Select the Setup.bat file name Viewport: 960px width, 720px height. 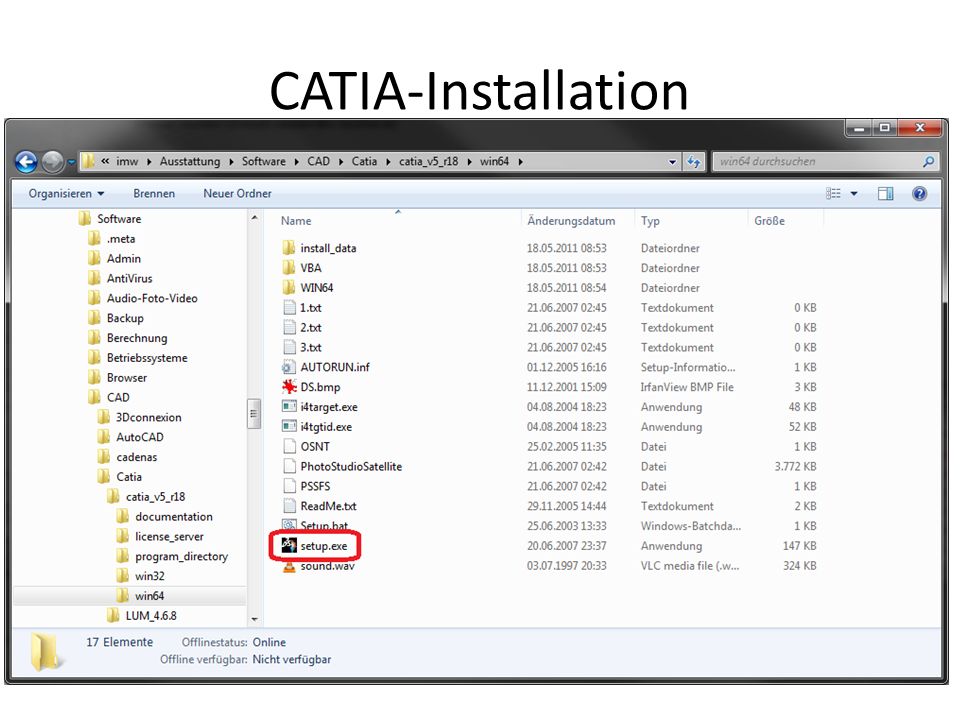(x=324, y=525)
